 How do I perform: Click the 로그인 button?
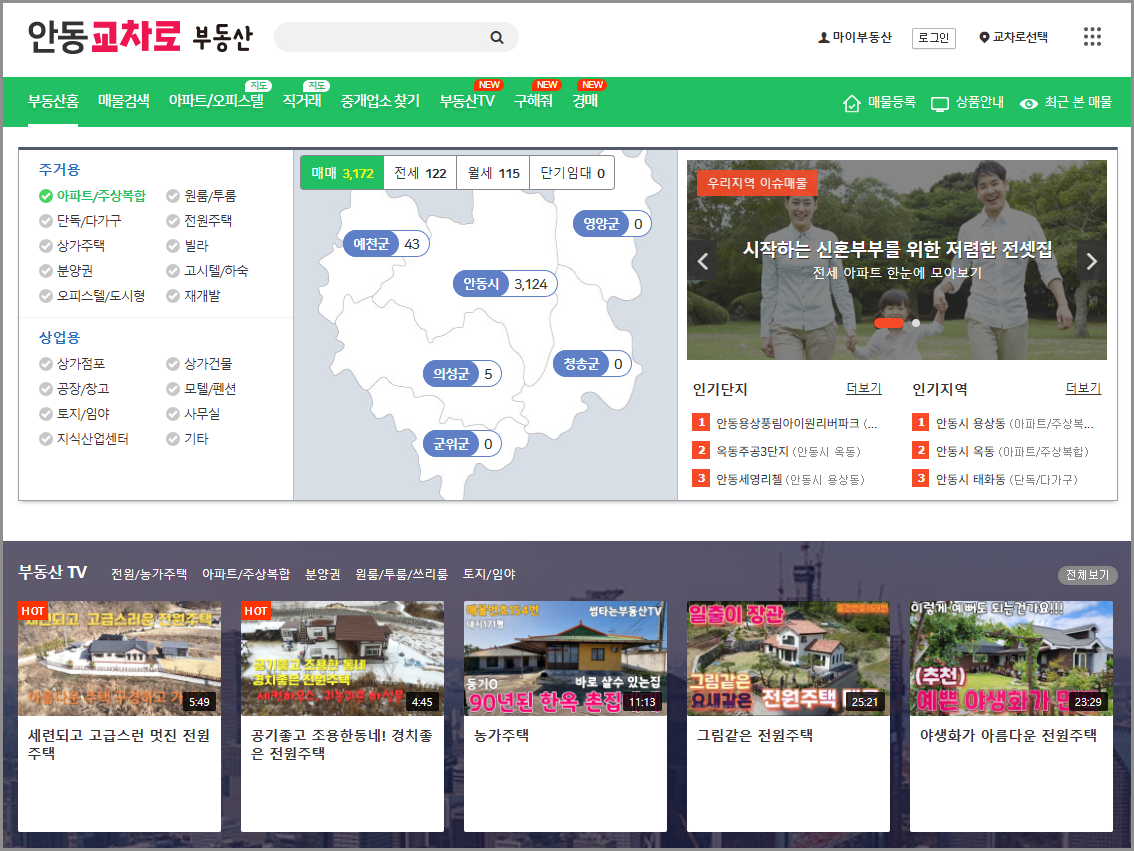pyautogui.click(x=932, y=37)
